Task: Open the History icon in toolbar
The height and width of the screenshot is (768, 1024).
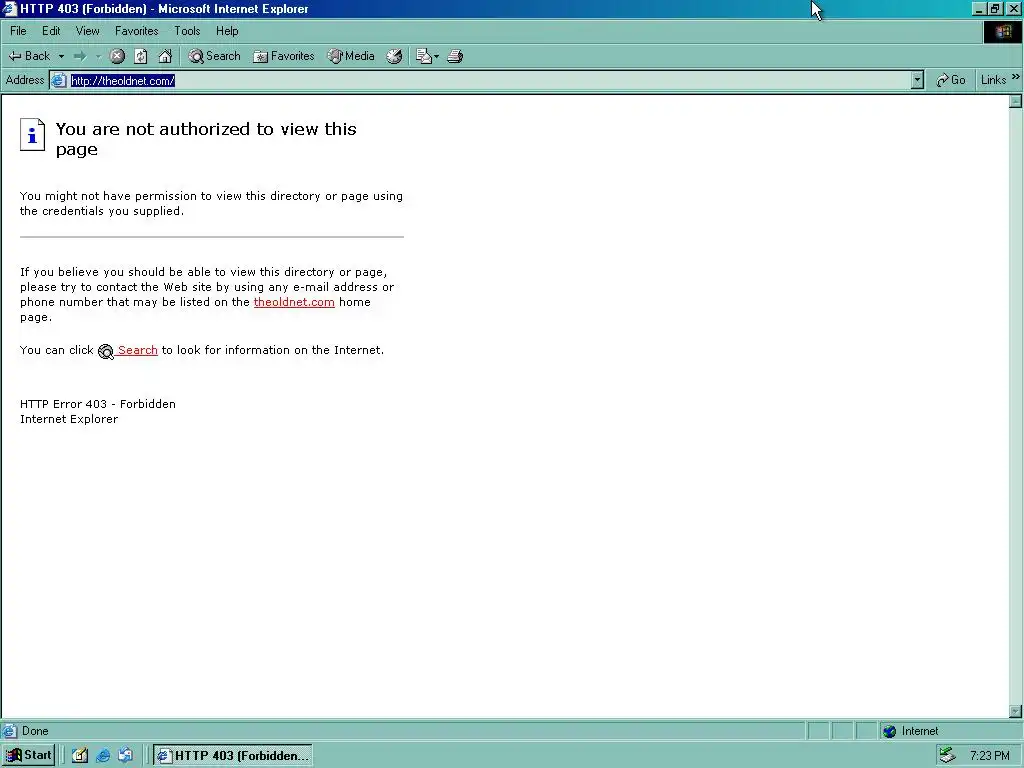Action: click(394, 56)
